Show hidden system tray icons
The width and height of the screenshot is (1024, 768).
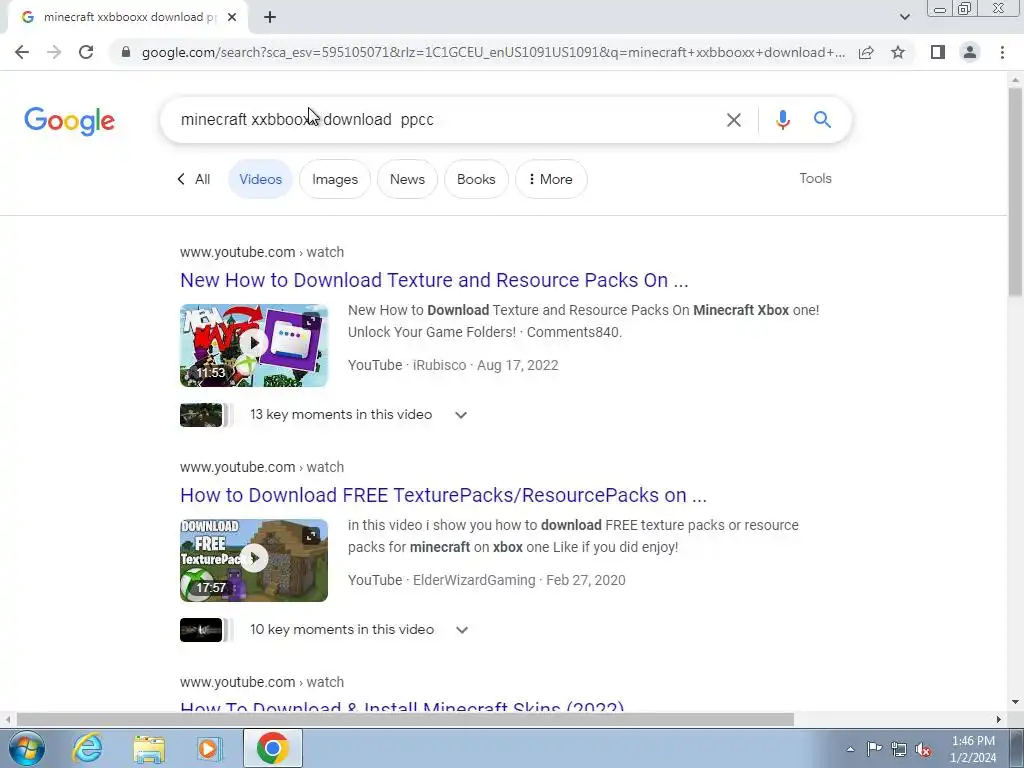(850, 749)
